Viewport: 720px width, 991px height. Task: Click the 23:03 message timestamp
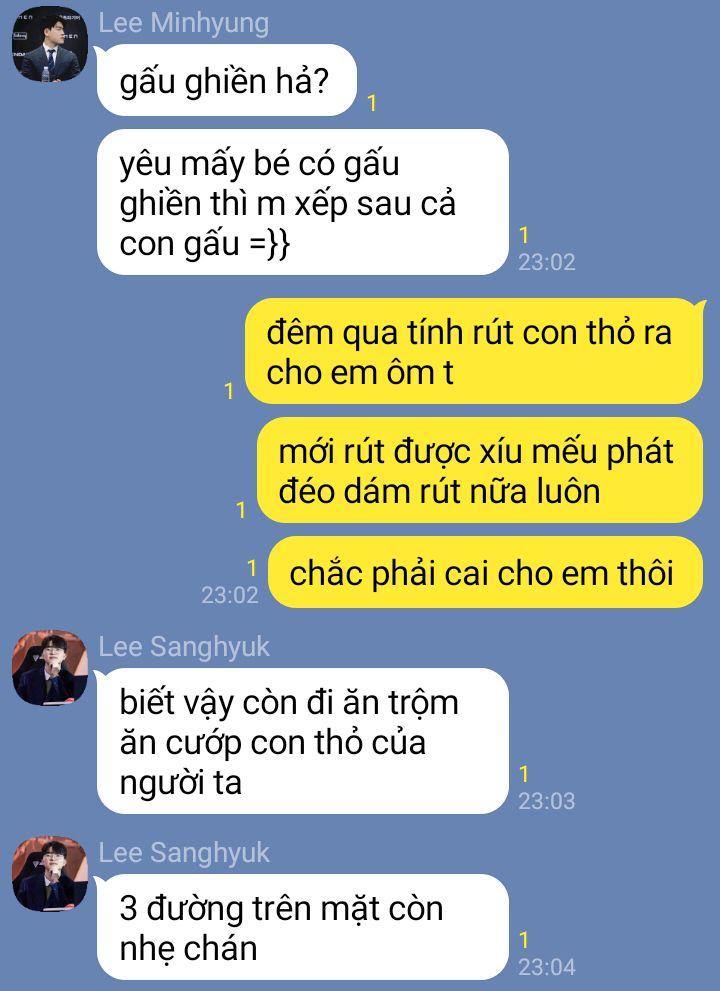(x=547, y=801)
